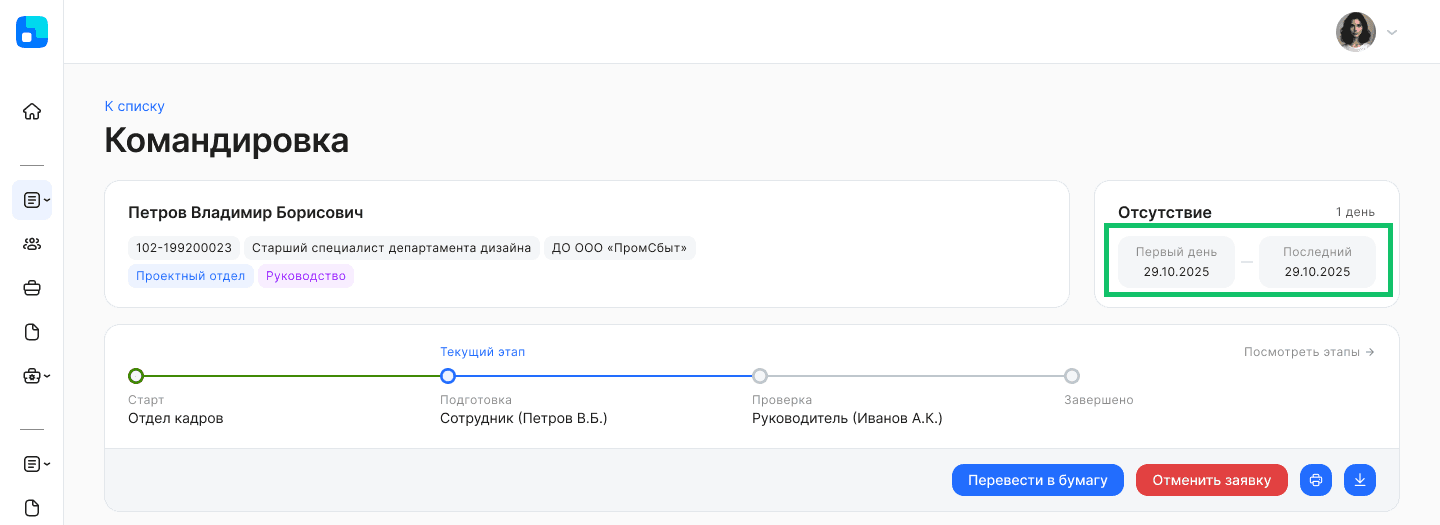1440x525 pixels.
Task: Open the briefcase sidebar icon
Action: point(32,288)
